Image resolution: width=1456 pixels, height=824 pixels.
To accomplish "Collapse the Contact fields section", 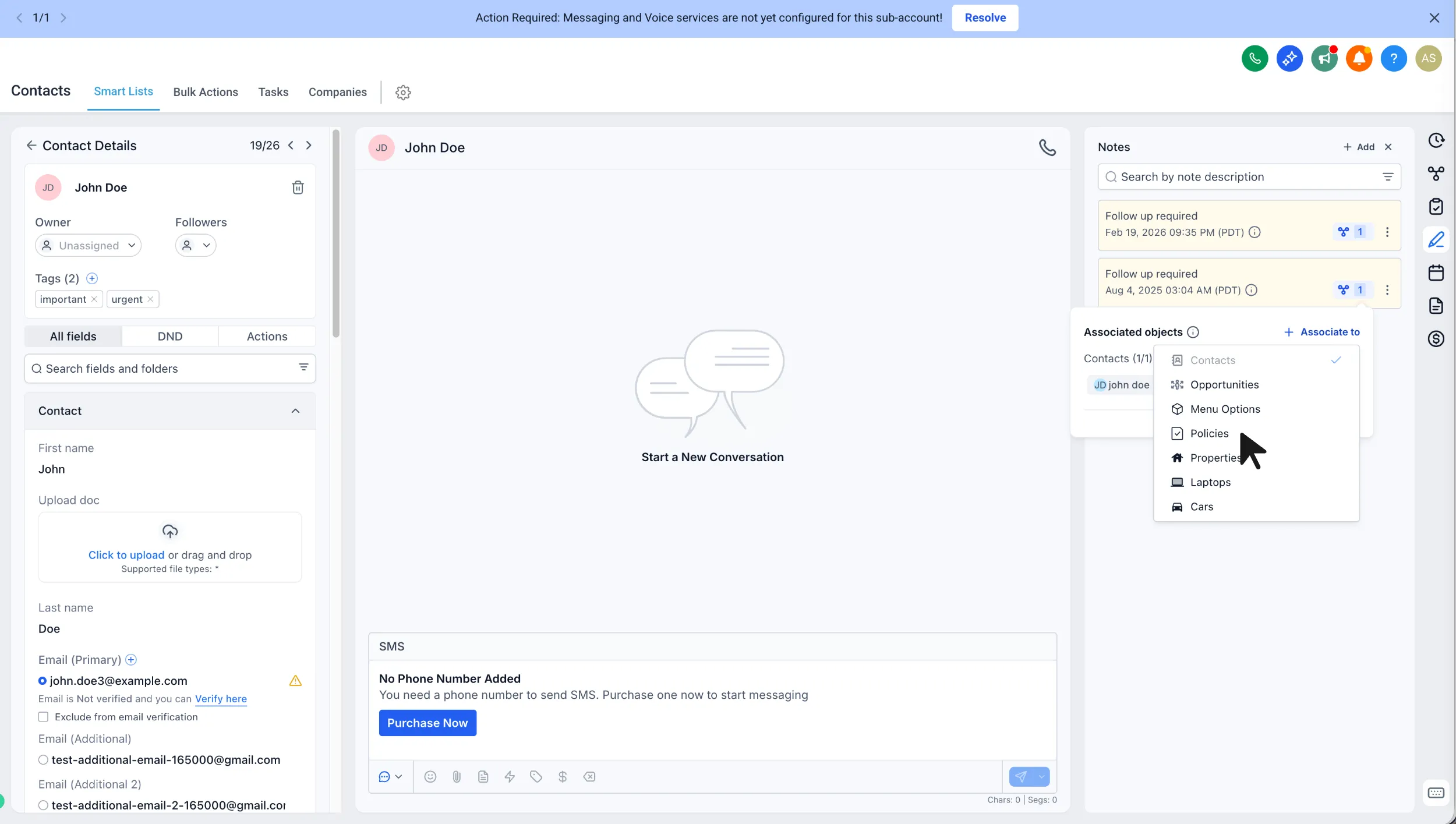I will coord(295,411).
